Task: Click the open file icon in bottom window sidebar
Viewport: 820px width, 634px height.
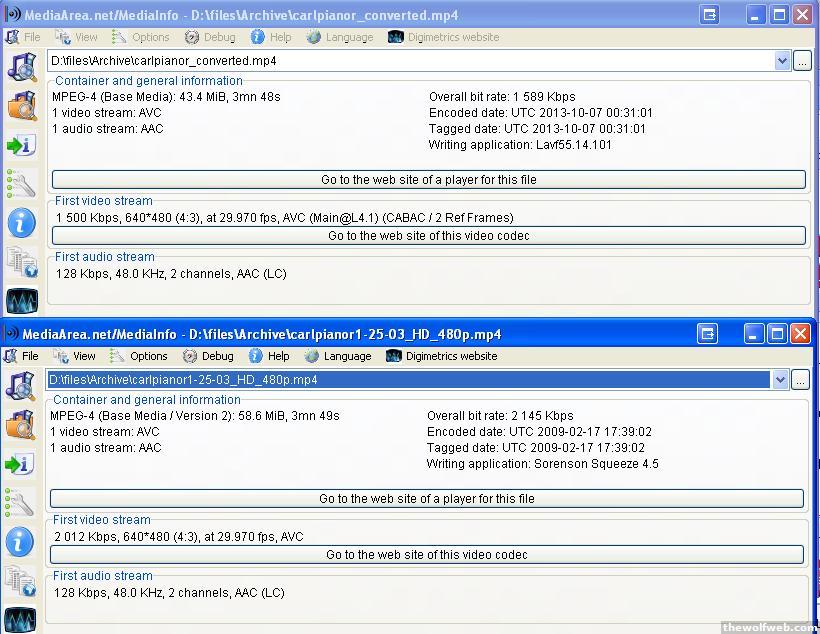Action: (x=21, y=386)
